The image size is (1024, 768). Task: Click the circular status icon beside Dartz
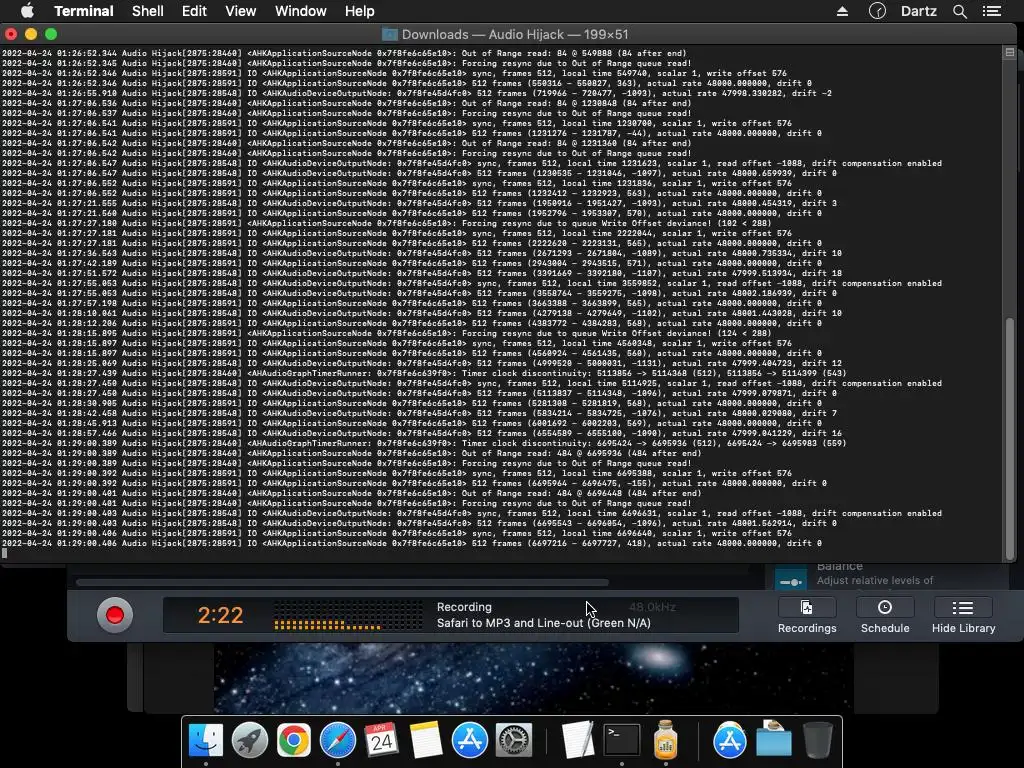click(877, 11)
